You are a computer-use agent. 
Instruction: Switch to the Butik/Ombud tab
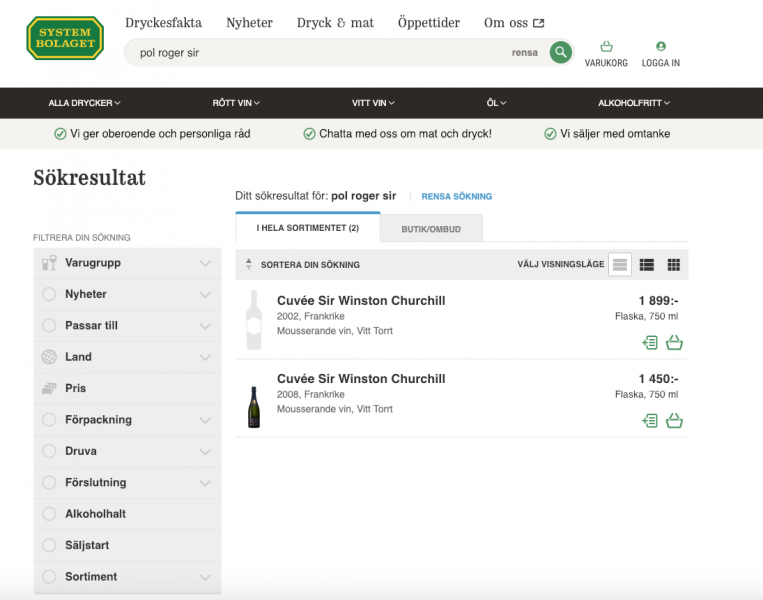(x=431, y=229)
